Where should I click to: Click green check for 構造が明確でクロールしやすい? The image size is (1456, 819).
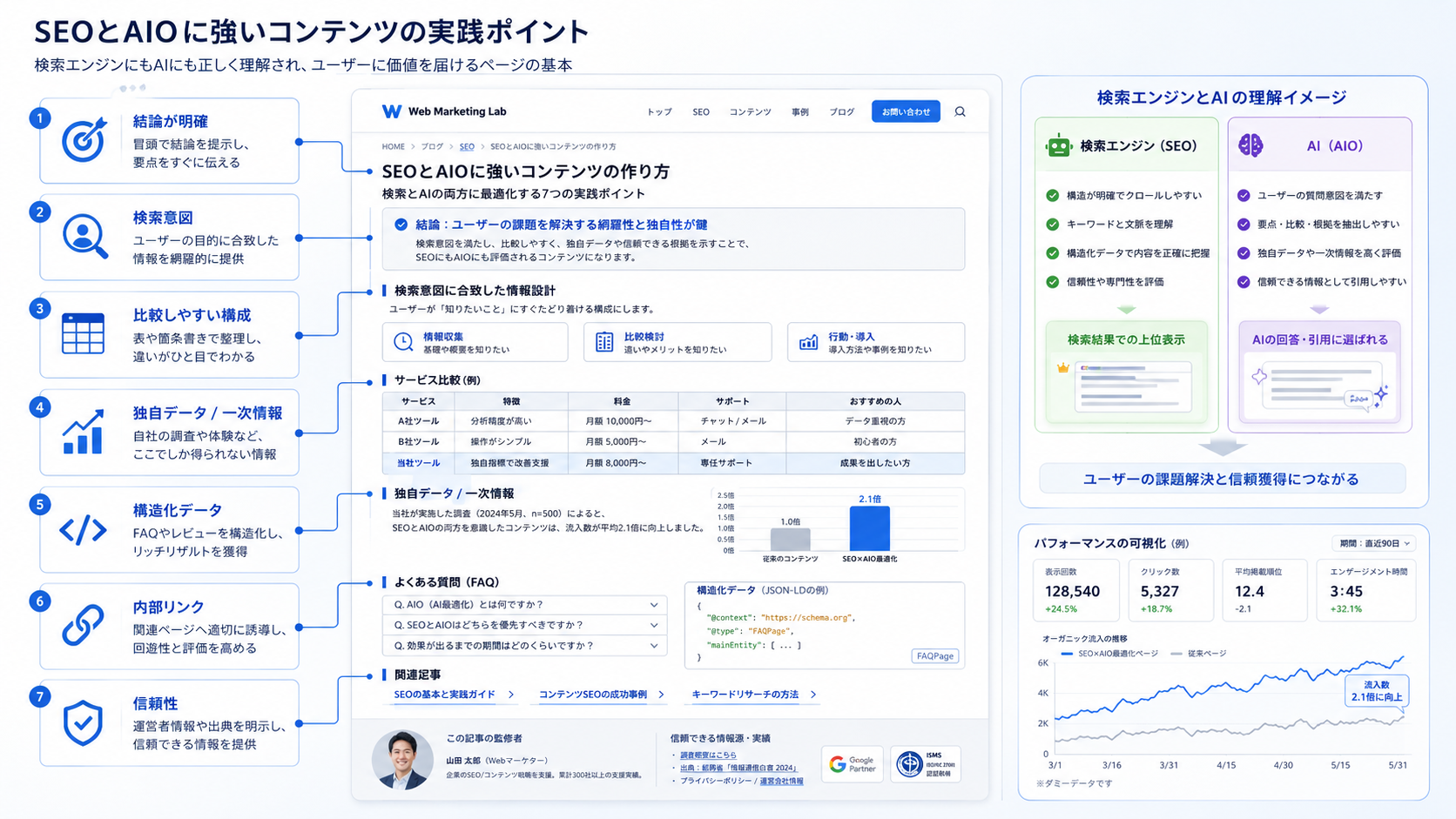pyautogui.click(x=1052, y=196)
